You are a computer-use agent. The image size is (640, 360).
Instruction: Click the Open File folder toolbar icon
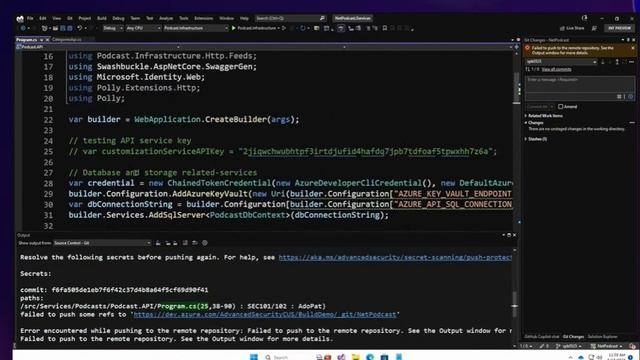point(55,28)
